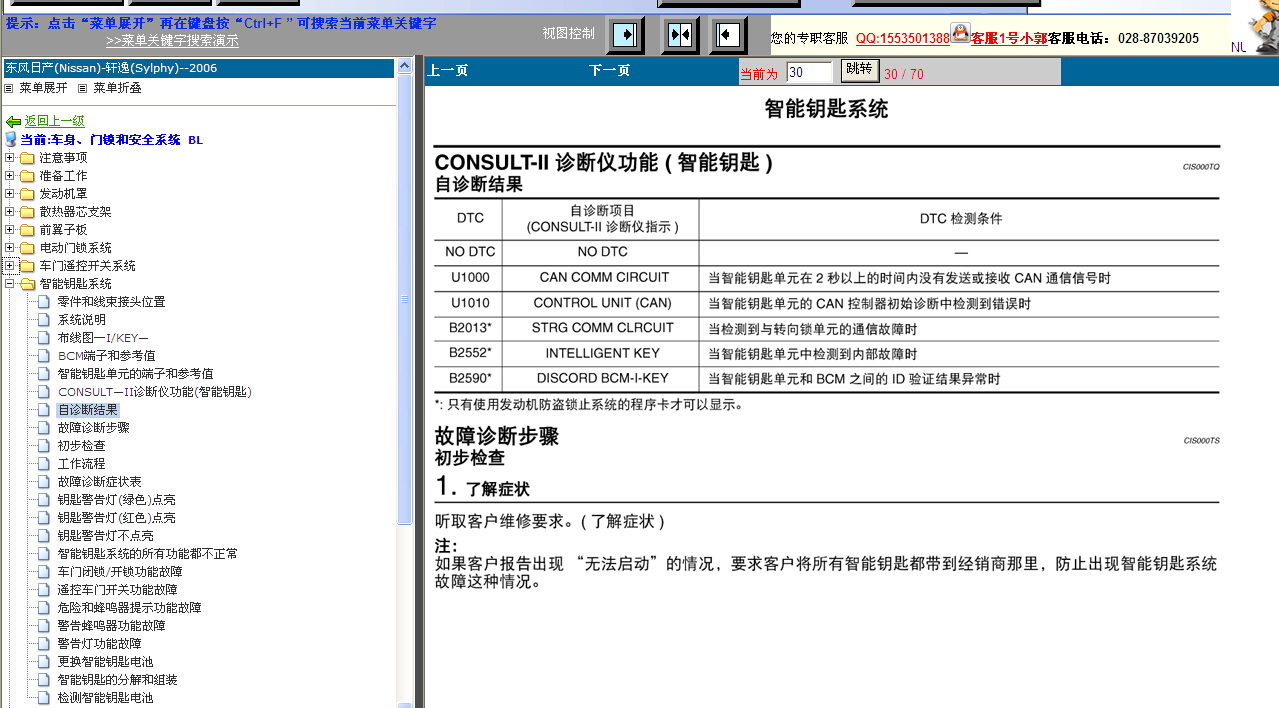Click the 跳转 jump button
Screen dimensions: 1279x708
[x=859, y=70]
